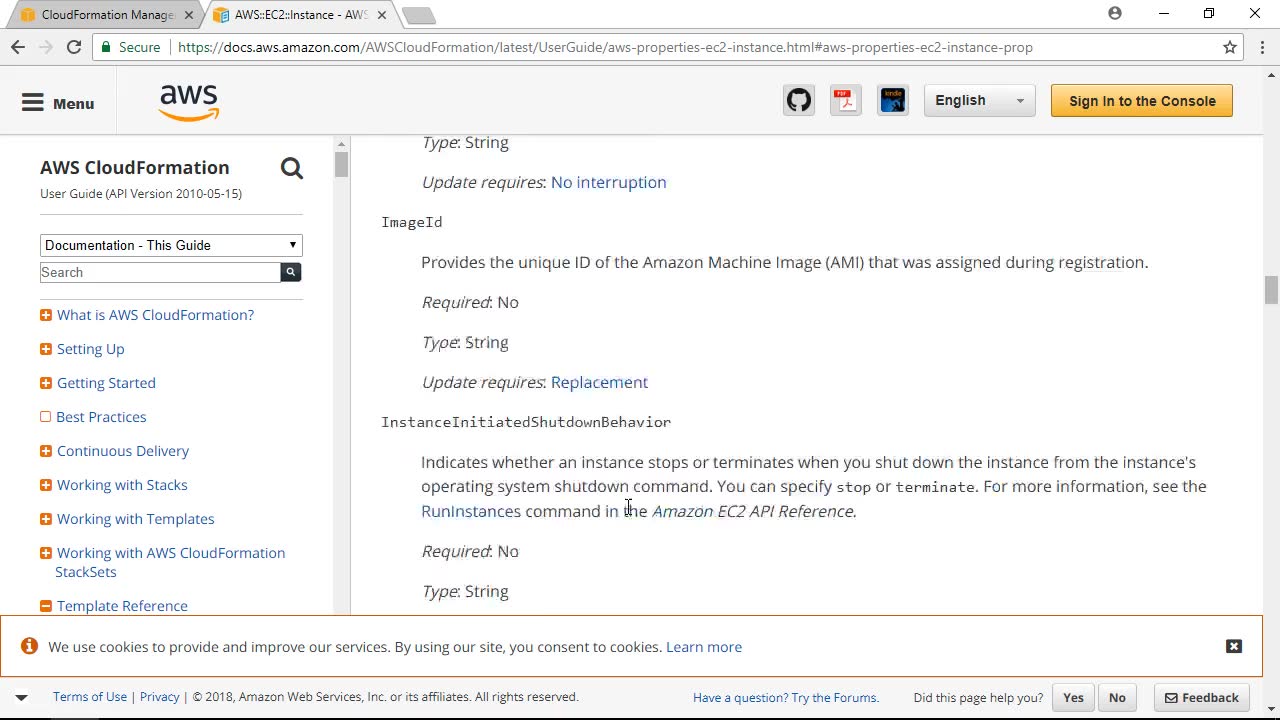1280x720 pixels.
Task: Expand the Setting Up section
Action: point(46,349)
